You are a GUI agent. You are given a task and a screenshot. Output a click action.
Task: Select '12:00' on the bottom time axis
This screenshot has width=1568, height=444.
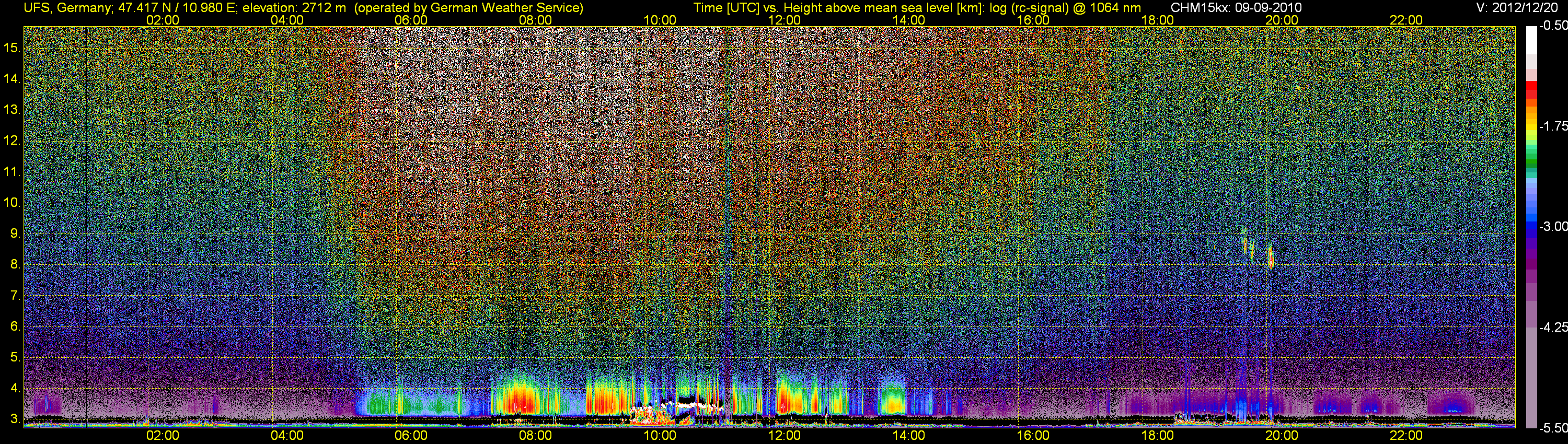coord(784,436)
